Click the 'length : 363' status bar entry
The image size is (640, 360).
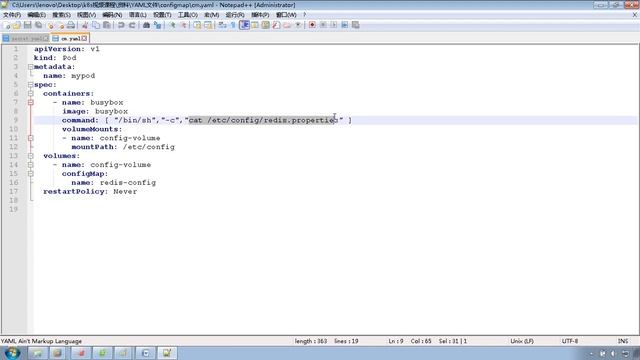pyautogui.click(x=311, y=341)
